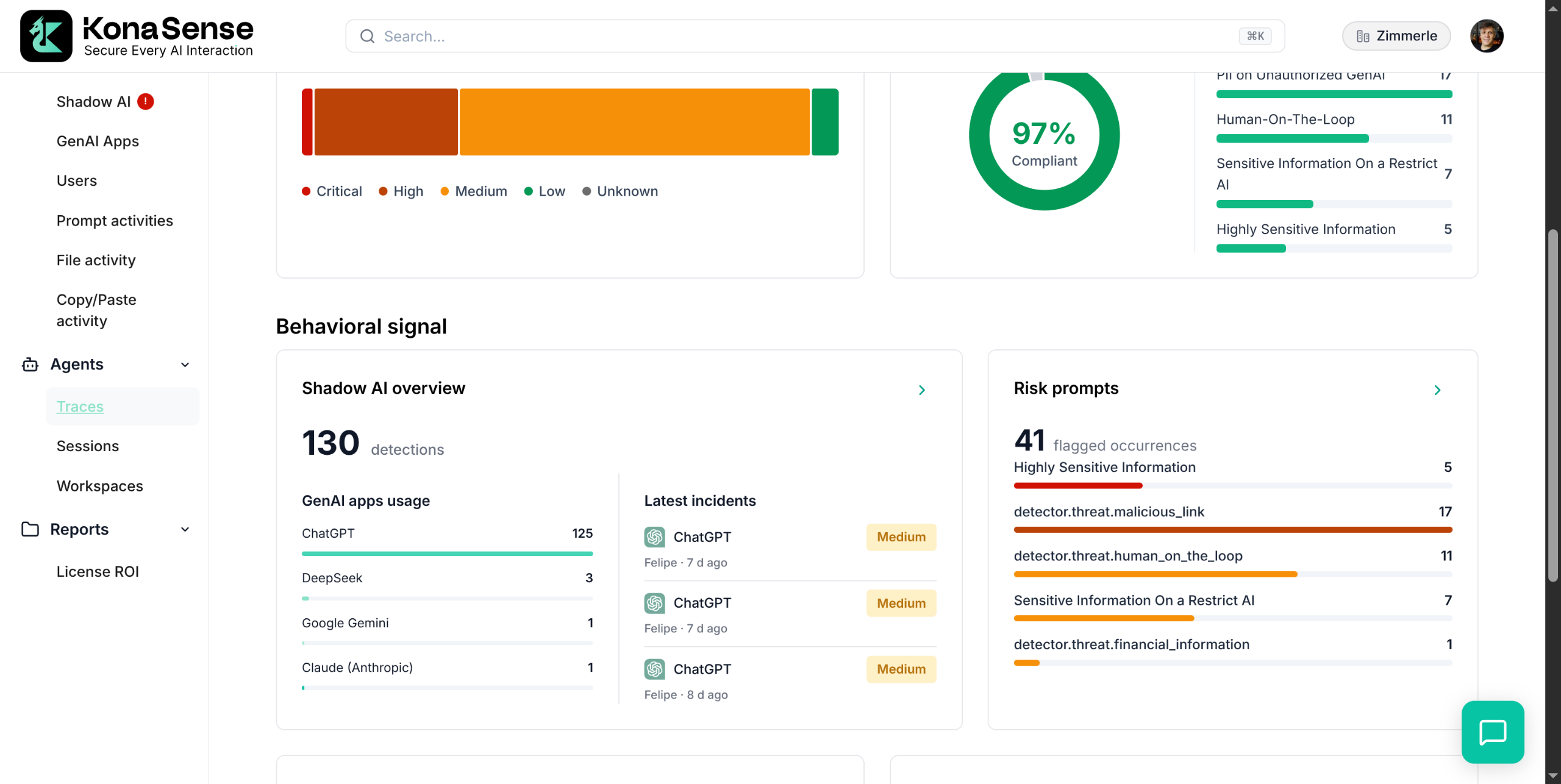Click the KonaSense dragon logo icon
The image size is (1561, 784).
coord(46,36)
